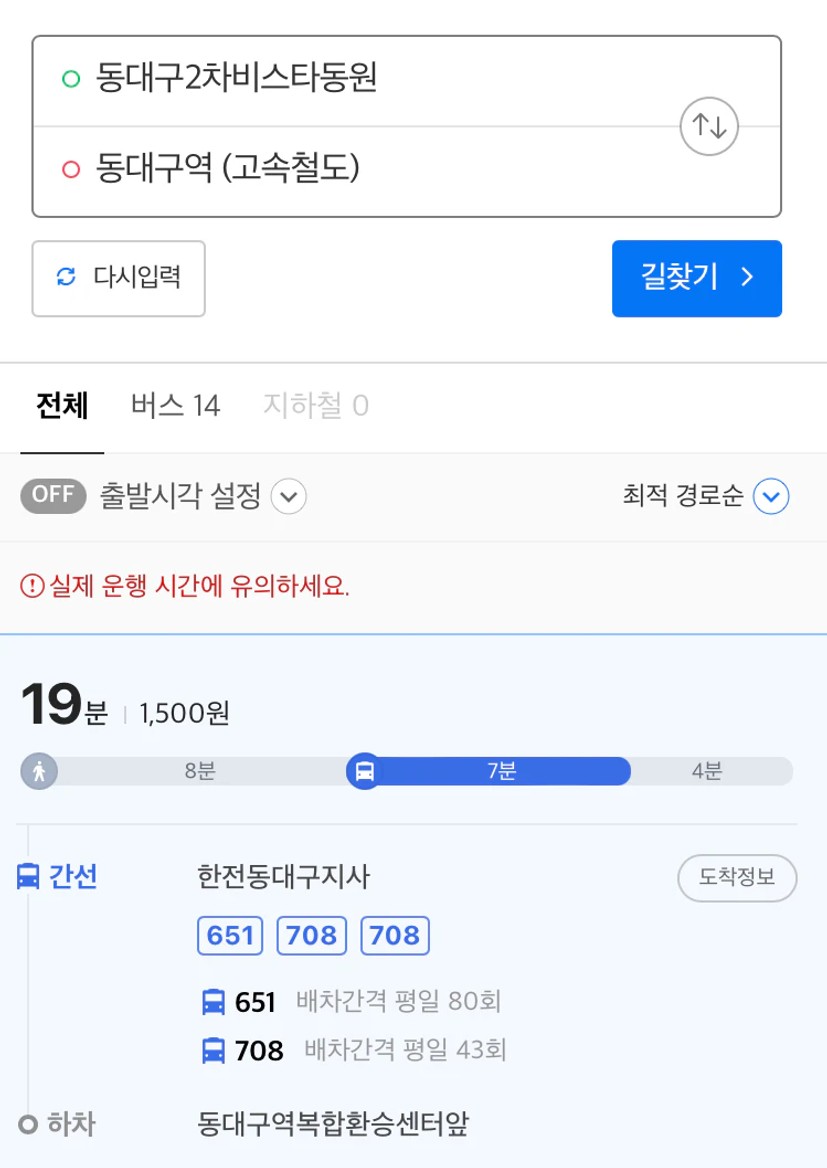Switch to the 지하철 0 tab
The width and height of the screenshot is (827, 1168).
point(316,406)
